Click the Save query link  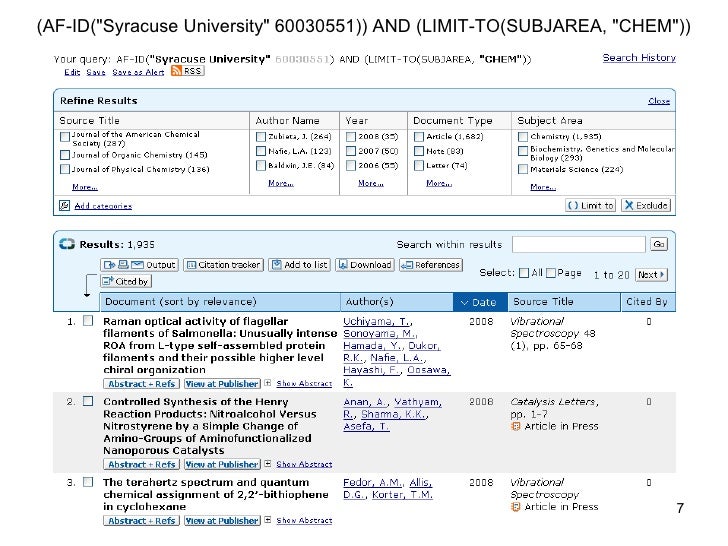click(96, 72)
